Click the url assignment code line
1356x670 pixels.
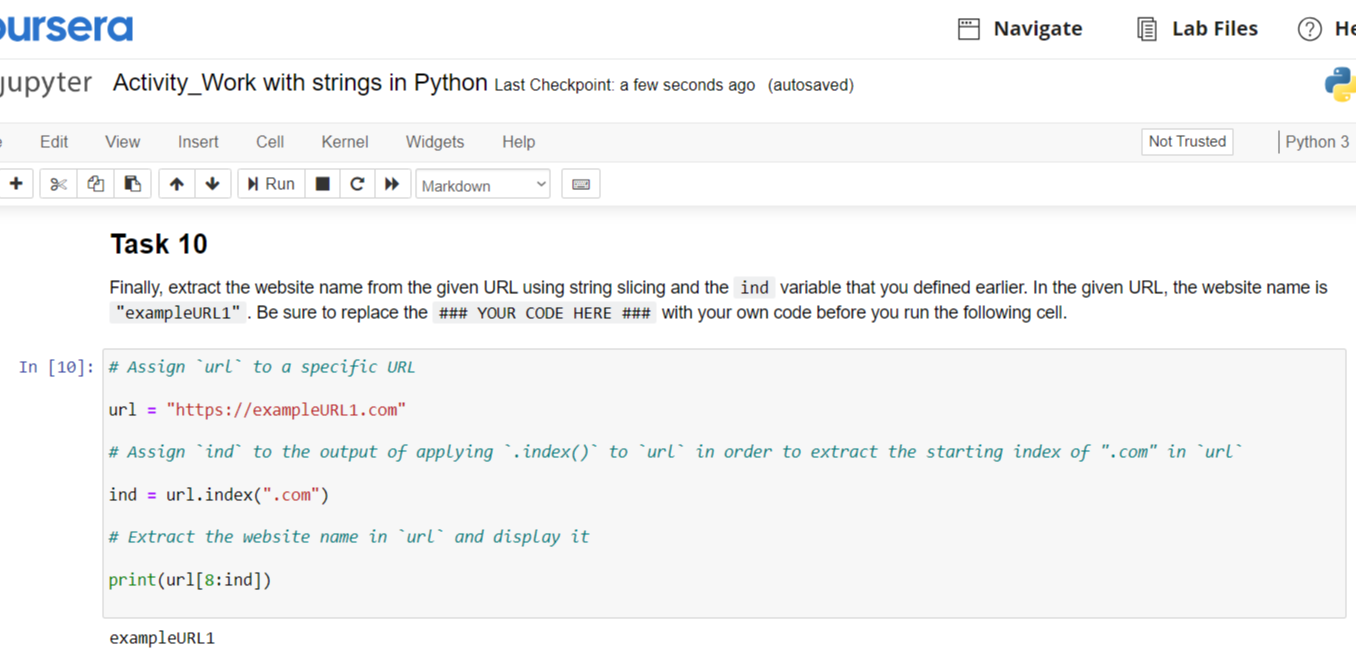(x=257, y=410)
